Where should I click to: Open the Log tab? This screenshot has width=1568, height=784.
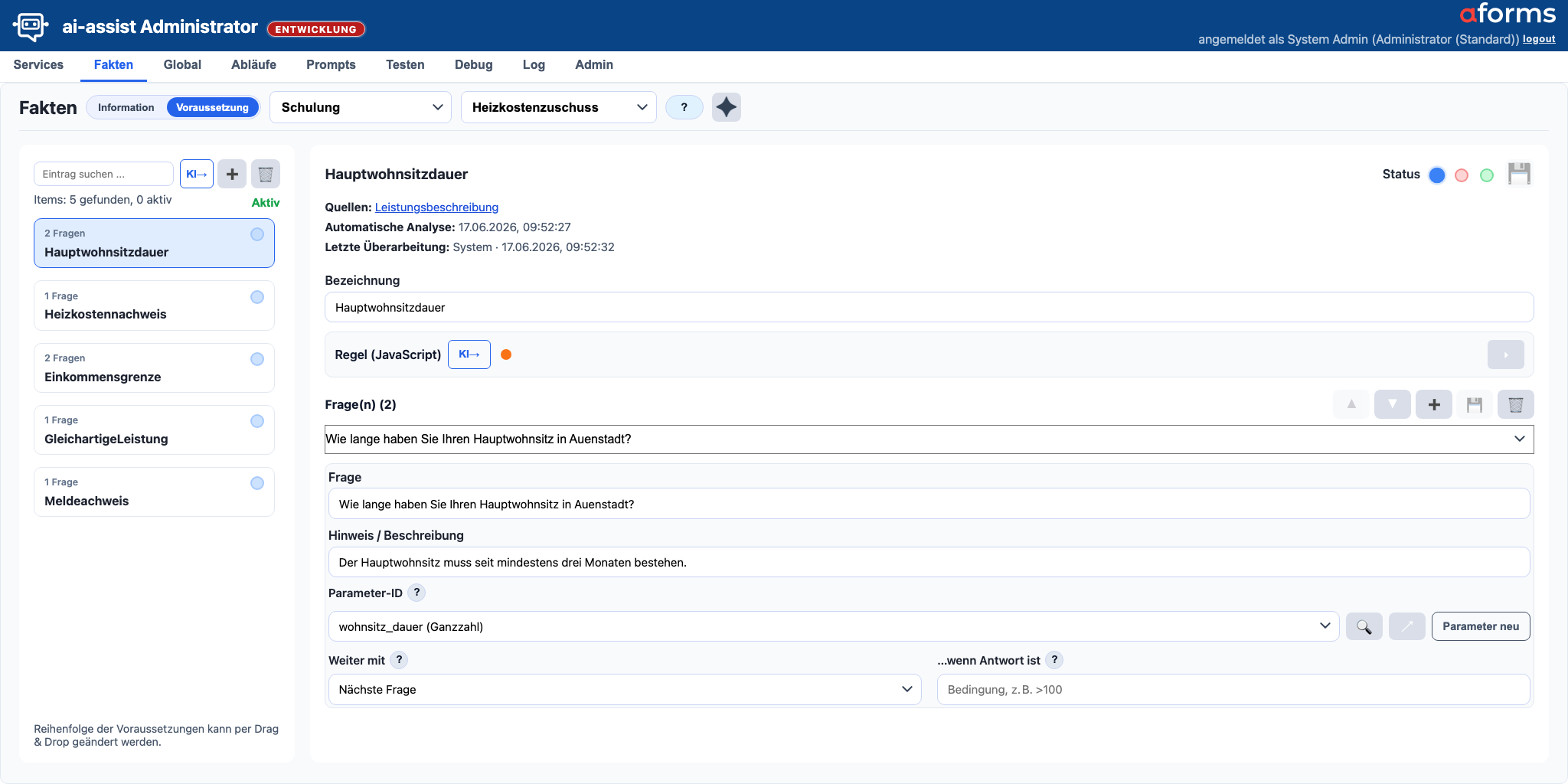click(534, 65)
